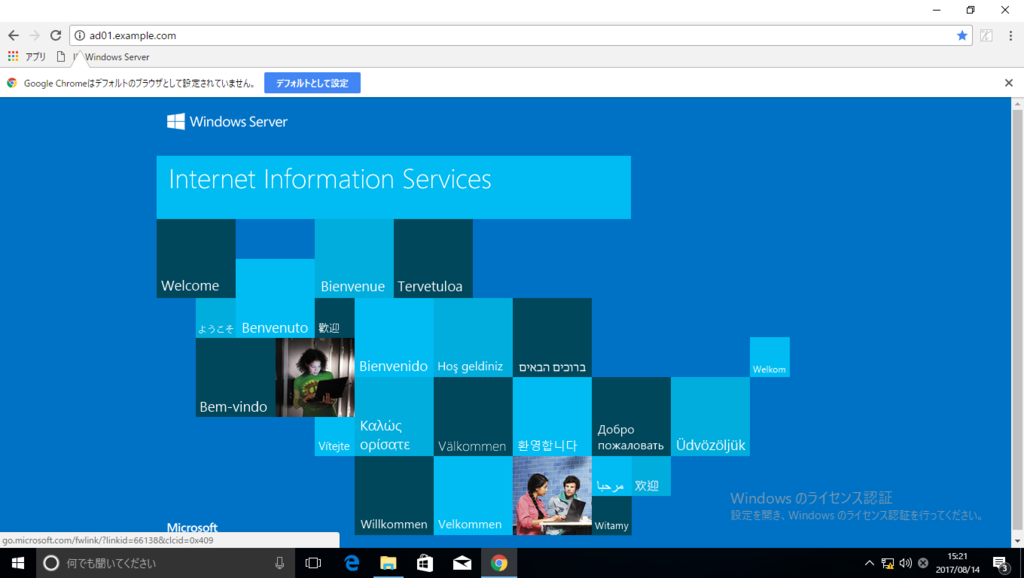Click the extension icon beside the star

coord(986,35)
